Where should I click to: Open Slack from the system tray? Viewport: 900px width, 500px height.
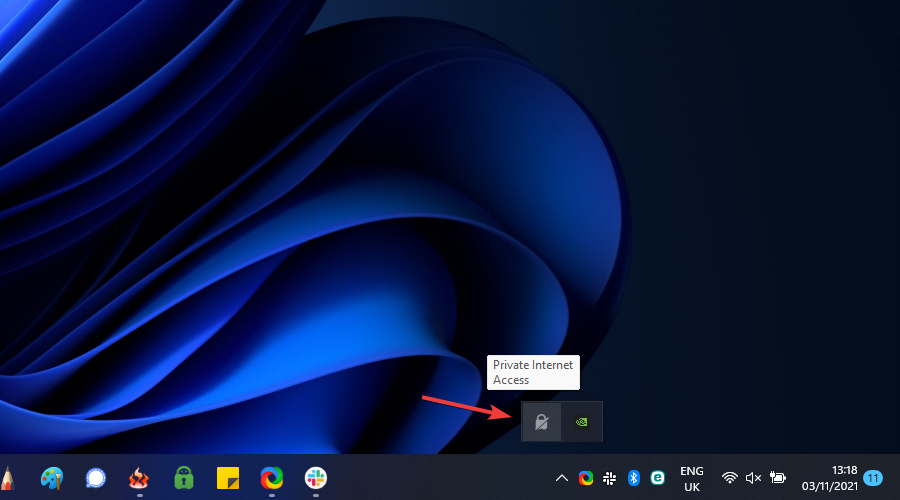[609, 478]
